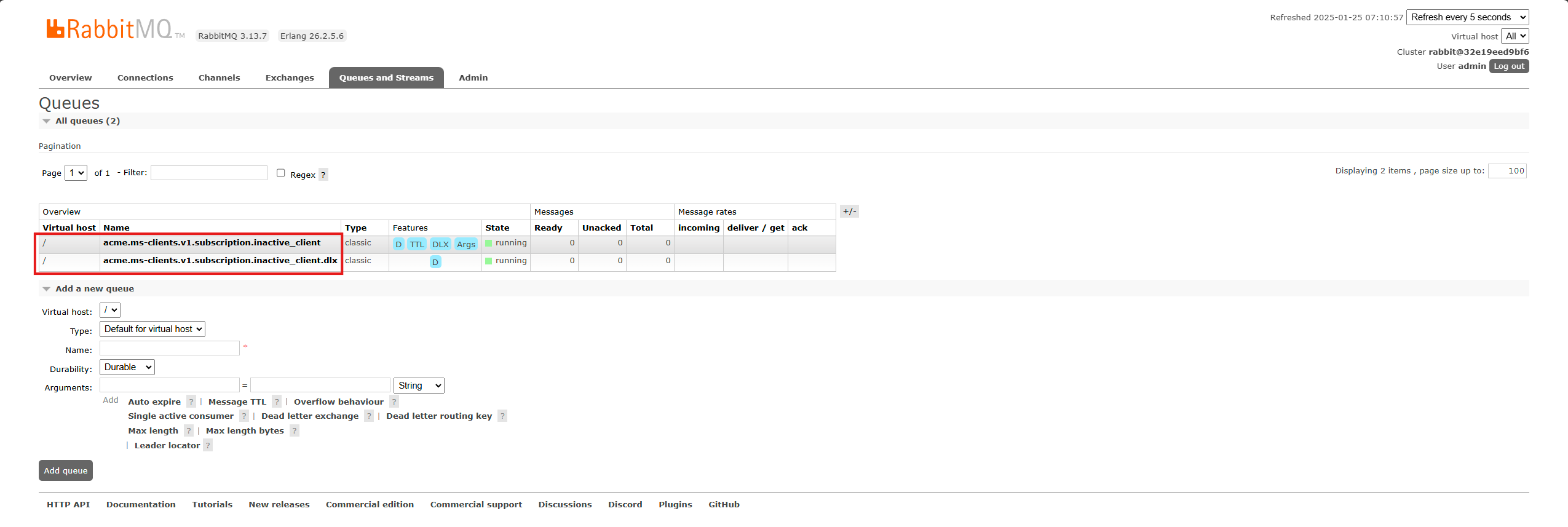Click the +/- column toggle button
The height and width of the screenshot is (527, 1568).
tap(849, 212)
